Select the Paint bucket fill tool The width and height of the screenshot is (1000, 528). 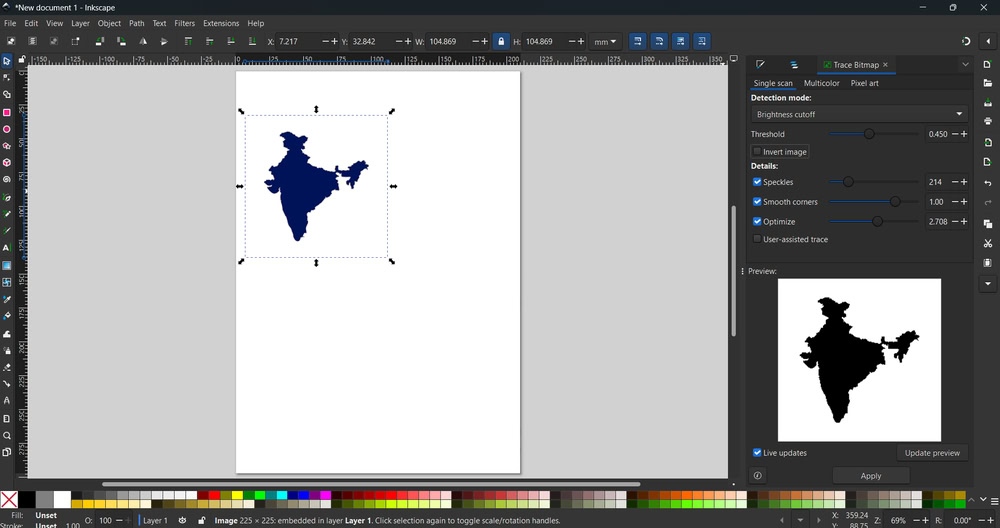6,316
